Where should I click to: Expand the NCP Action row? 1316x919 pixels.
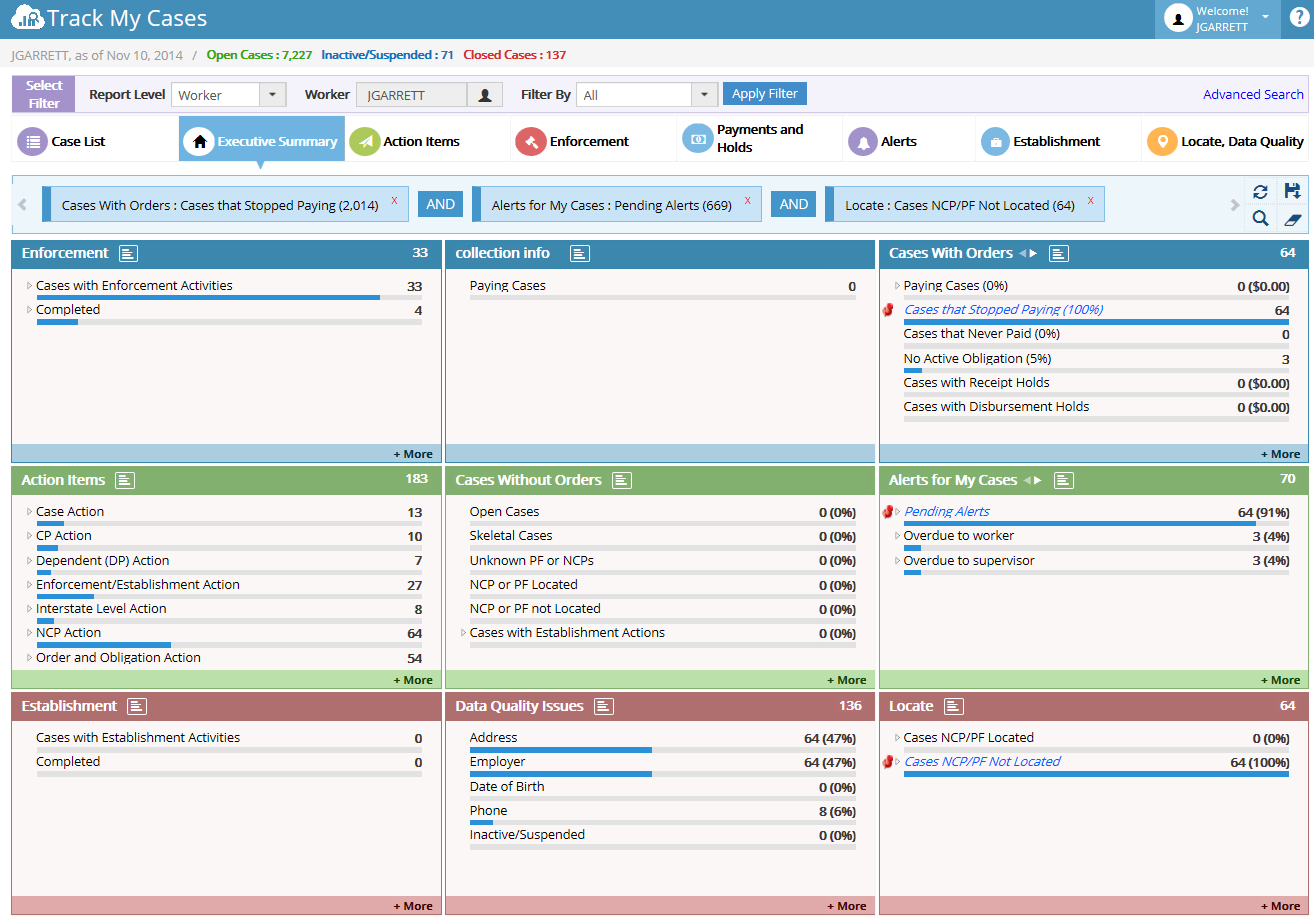[x=30, y=633]
